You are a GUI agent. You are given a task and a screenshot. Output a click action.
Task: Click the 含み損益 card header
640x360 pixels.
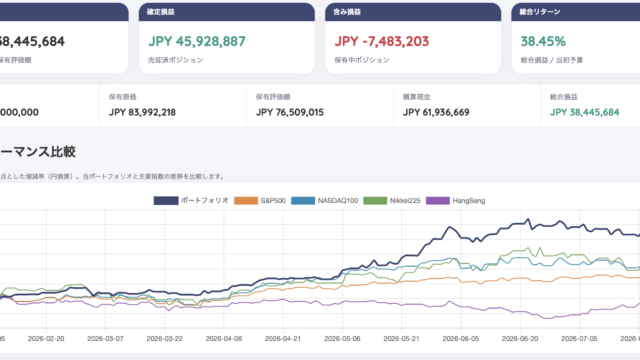click(x=413, y=12)
